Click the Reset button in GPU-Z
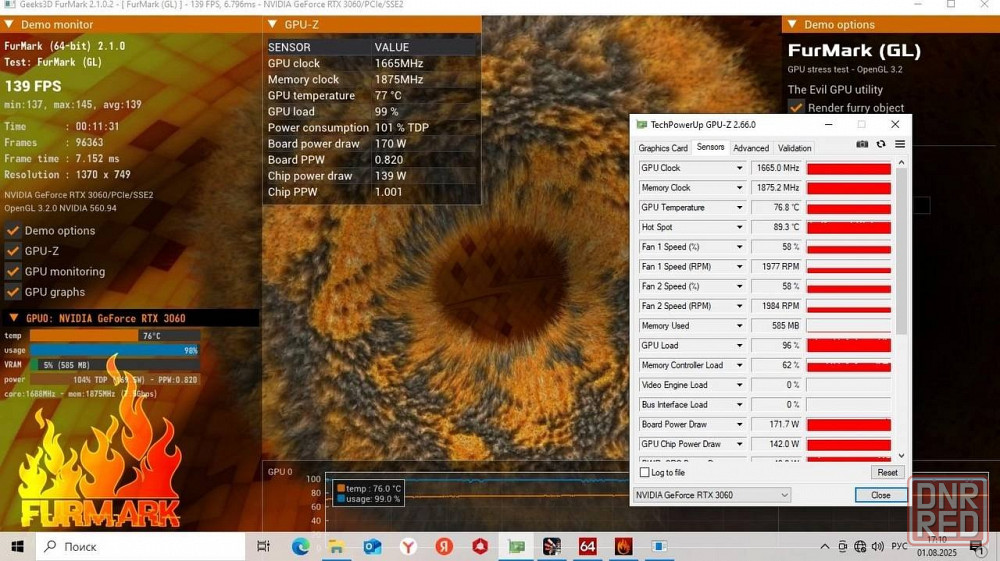The height and width of the screenshot is (561, 1000). (887, 472)
